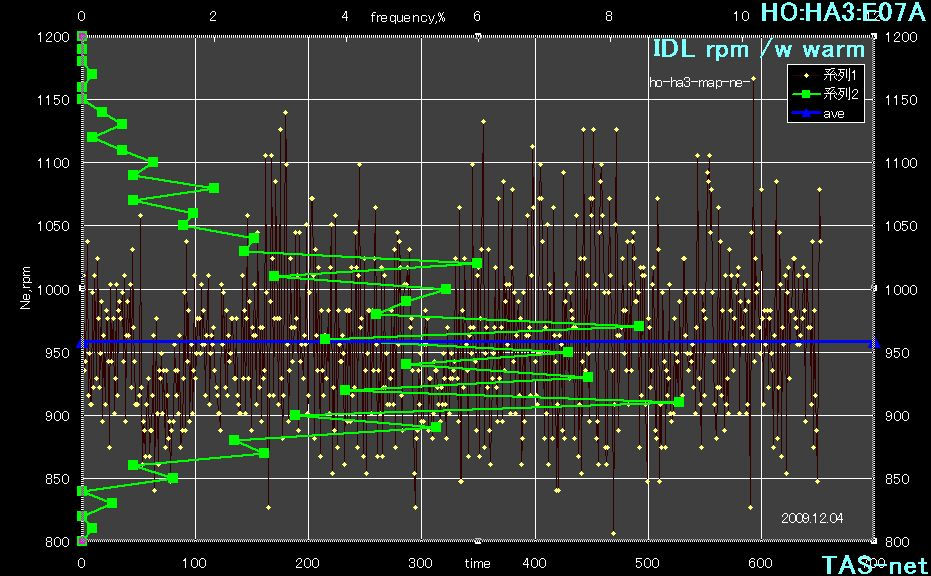Select the 系列2 legend entry
Viewport: 931px width, 576px height.
[x=826, y=94]
